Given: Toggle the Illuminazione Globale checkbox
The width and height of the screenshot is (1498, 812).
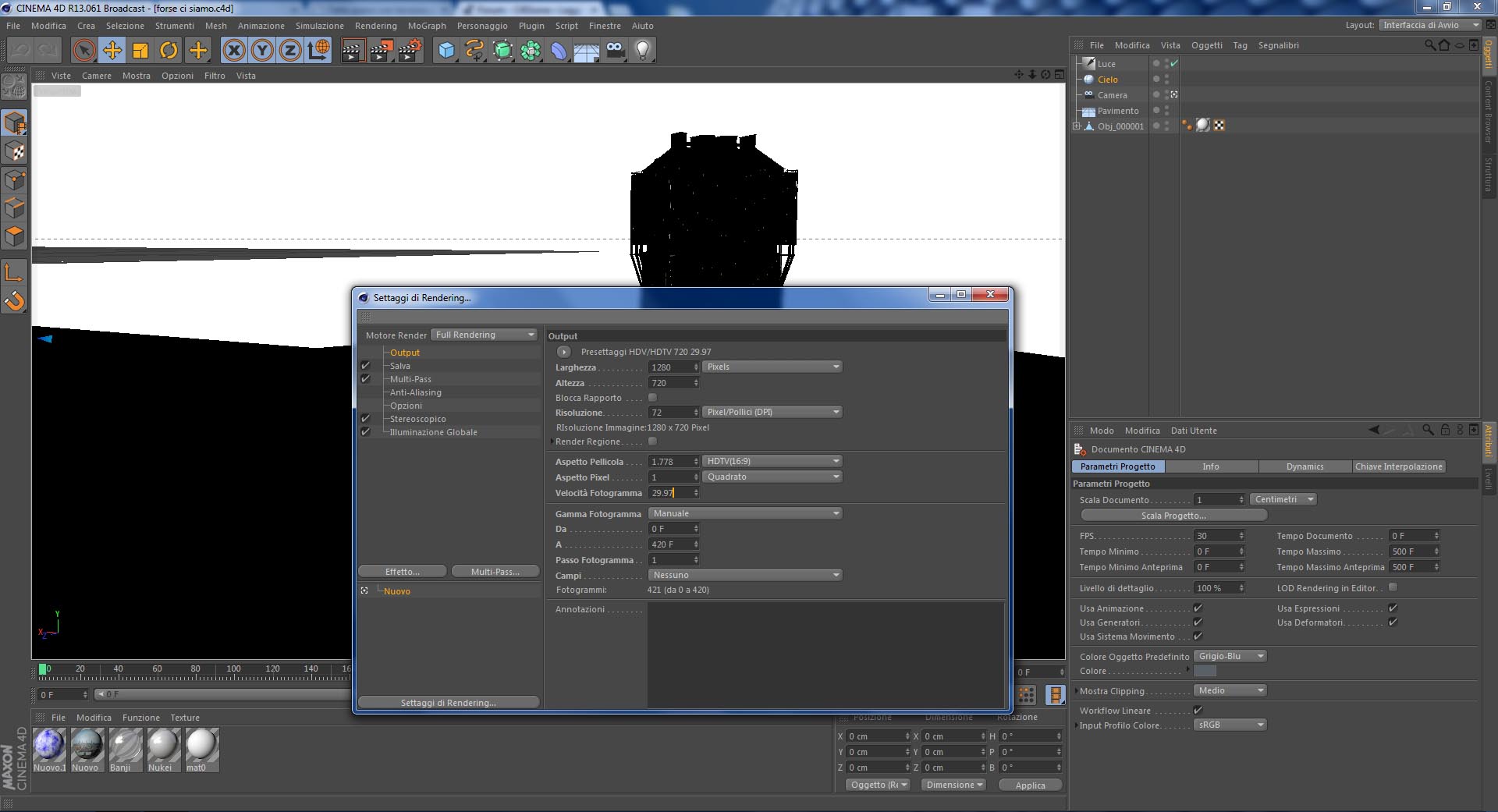Looking at the screenshot, I should tap(365, 432).
